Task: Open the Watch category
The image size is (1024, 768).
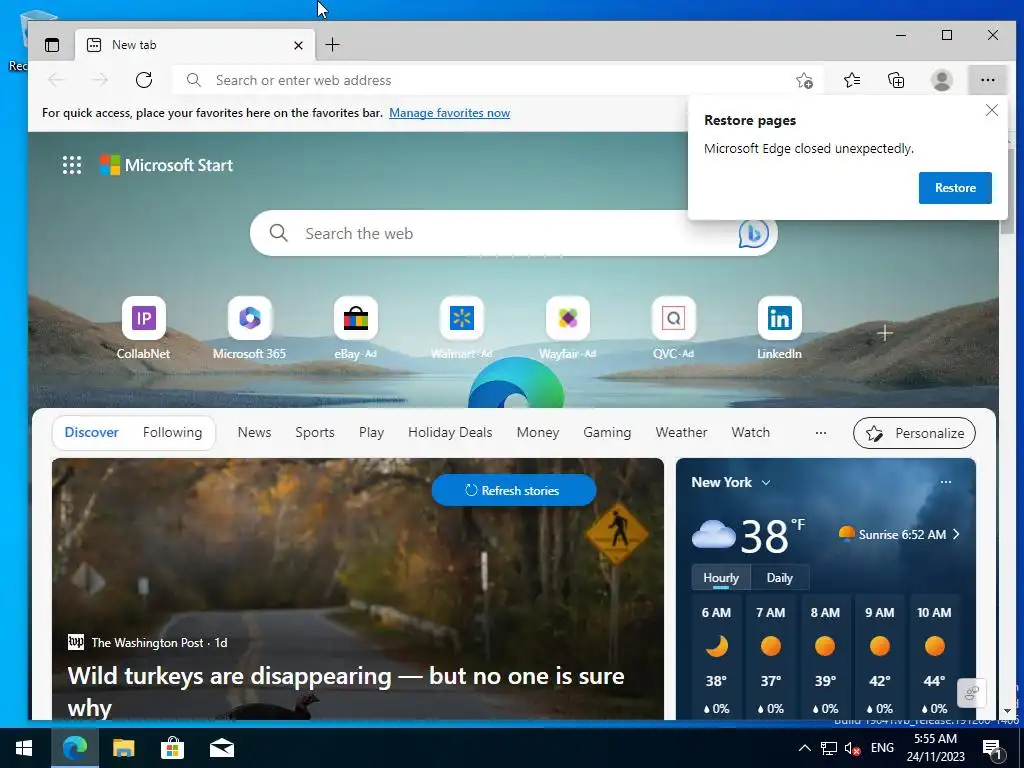Action: coord(750,432)
